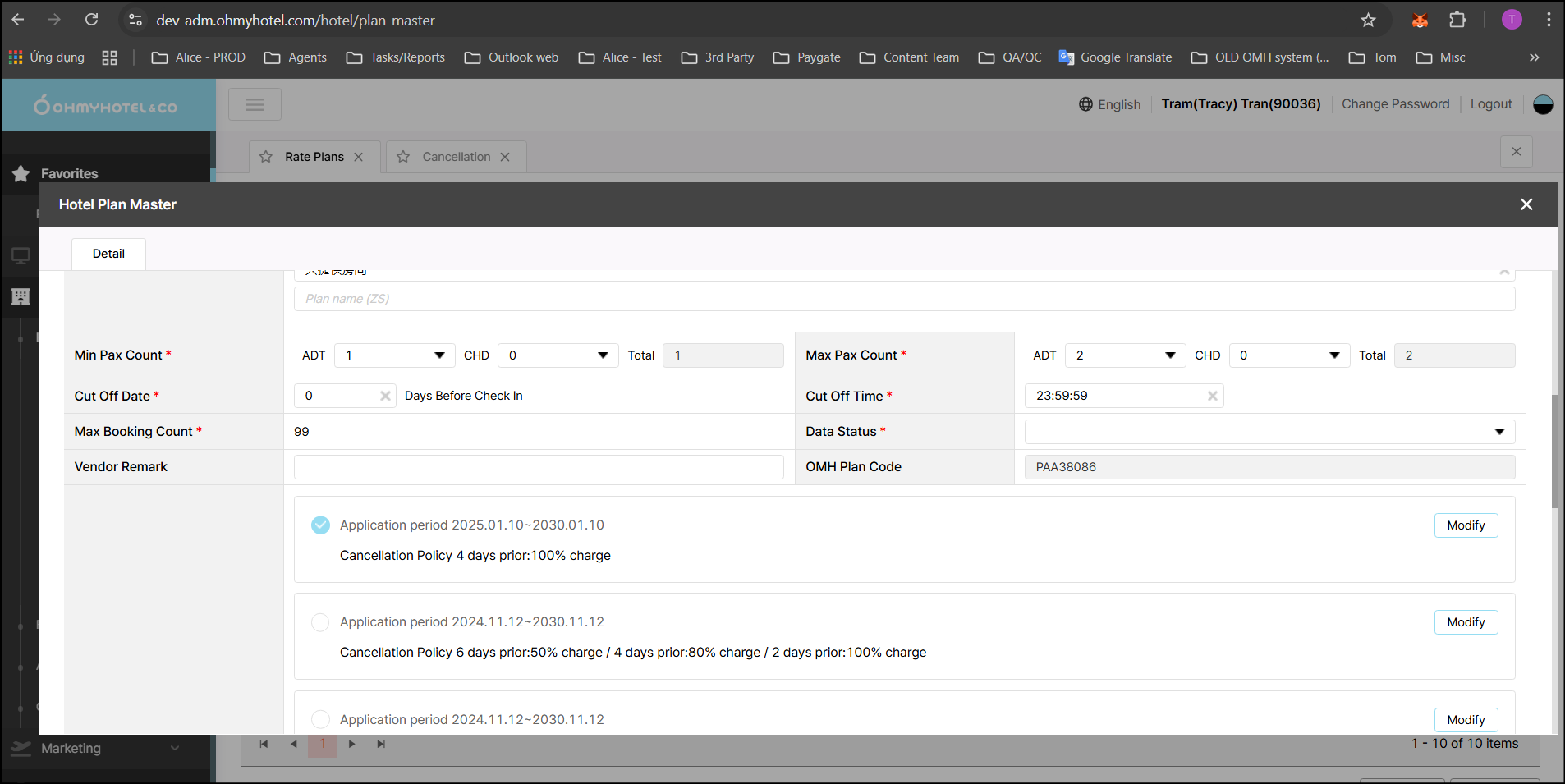
Task: Expand the Data Status dropdown
Action: 1269,432
